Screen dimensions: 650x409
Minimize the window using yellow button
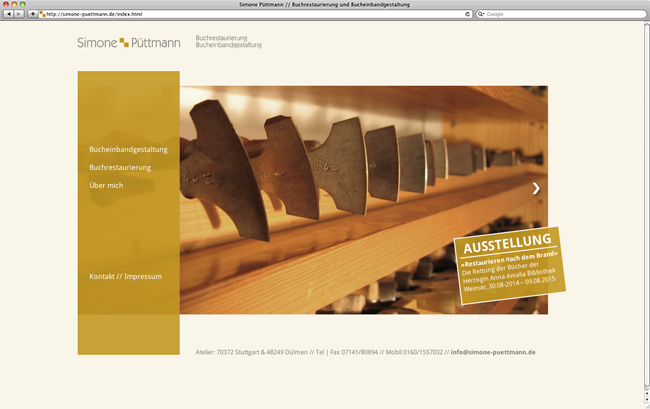(15, 4)
